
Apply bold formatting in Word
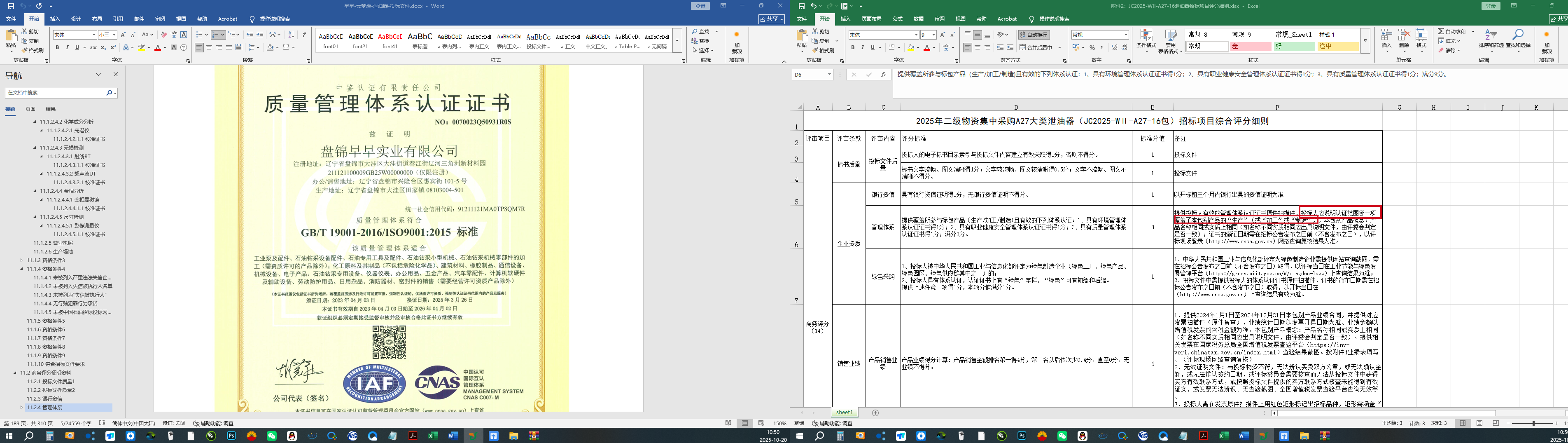[57, 47]
